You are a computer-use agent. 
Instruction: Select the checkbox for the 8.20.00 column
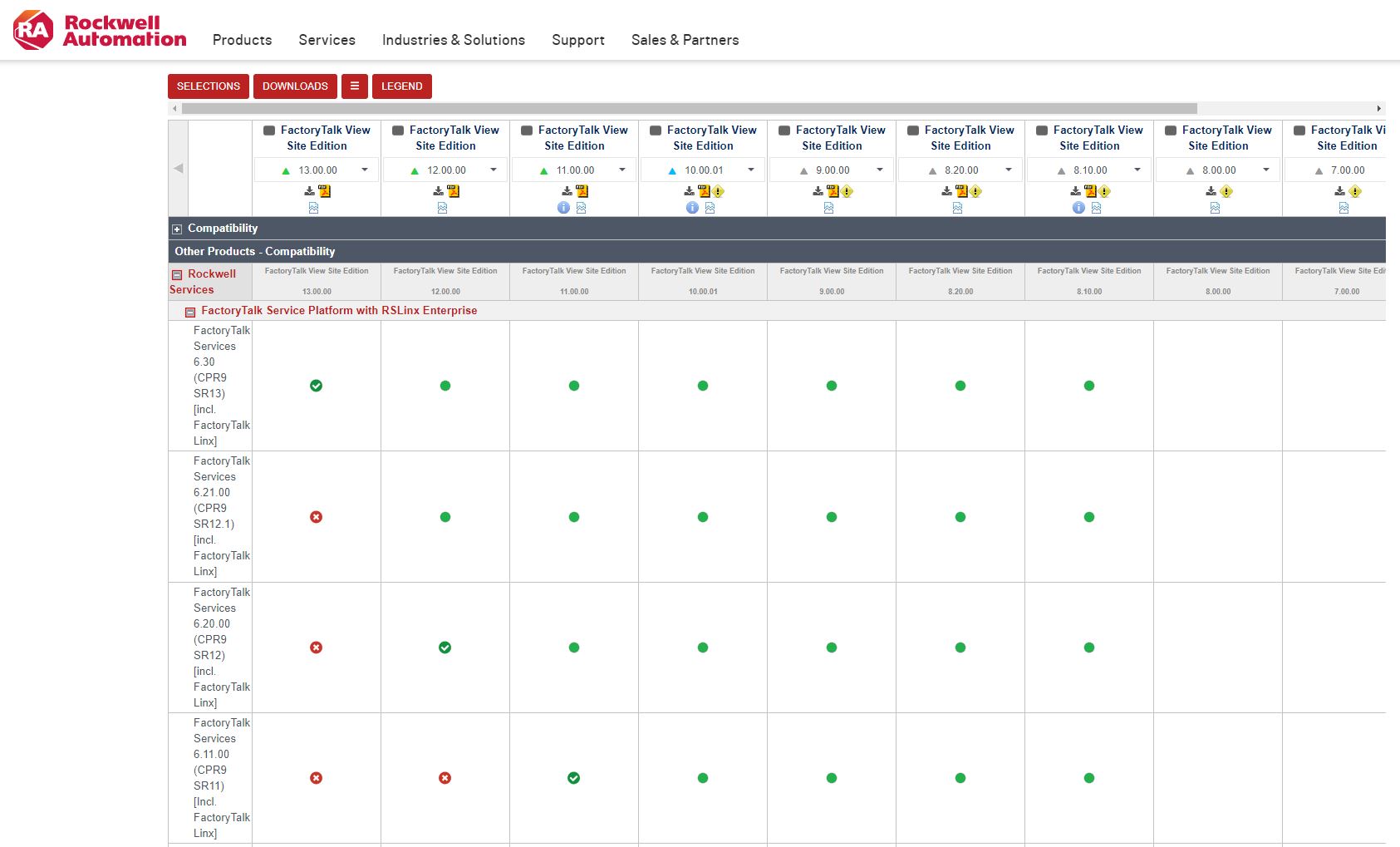(913, 130)
